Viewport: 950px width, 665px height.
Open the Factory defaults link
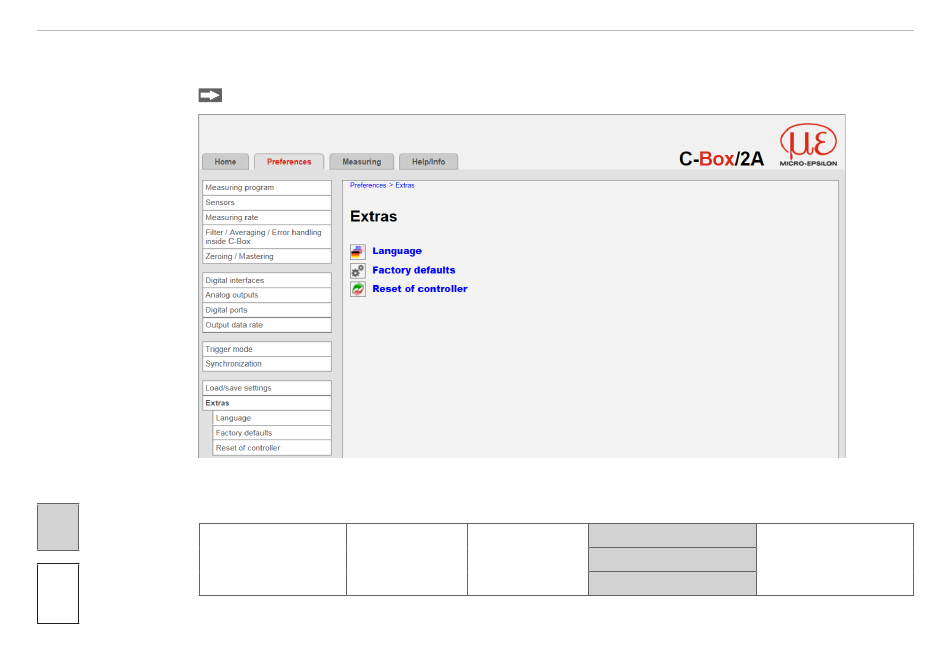tap(414, 270)
